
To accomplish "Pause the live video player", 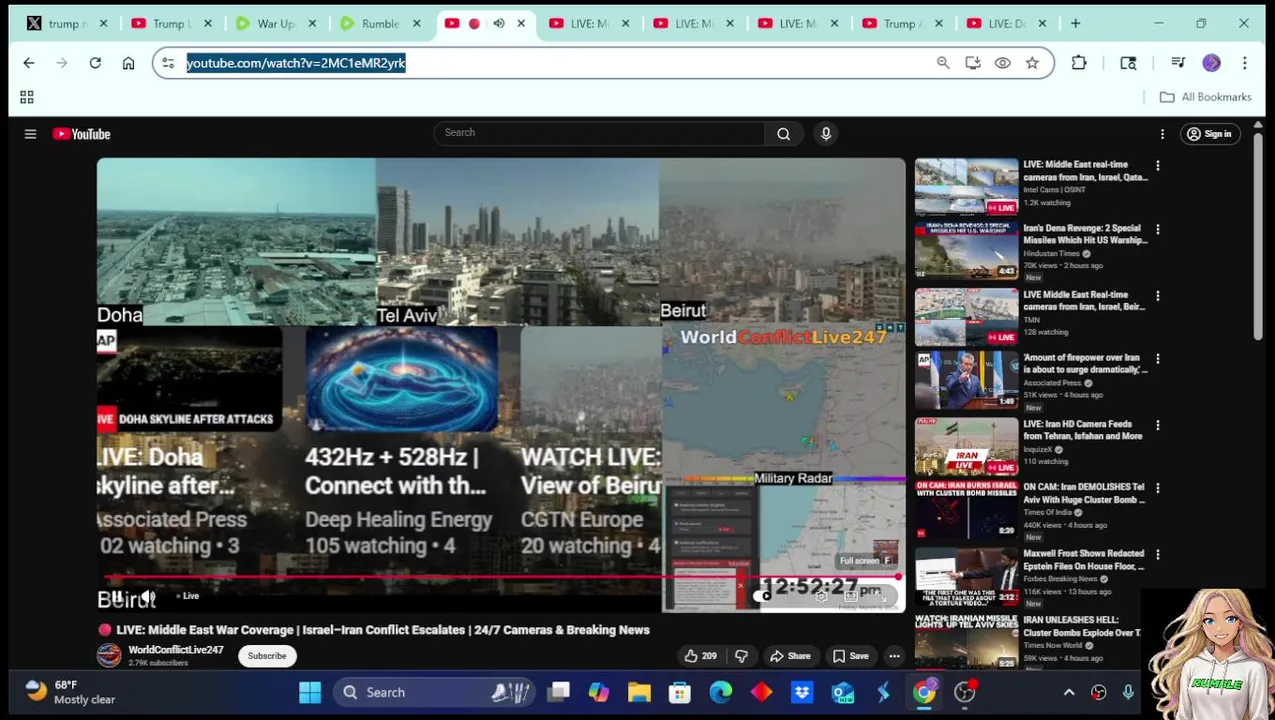I will click(116, 597).
